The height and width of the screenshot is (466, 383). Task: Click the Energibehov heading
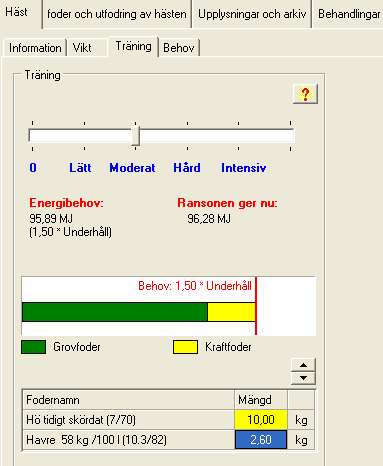pyautogui.click(x=66, y=203)
